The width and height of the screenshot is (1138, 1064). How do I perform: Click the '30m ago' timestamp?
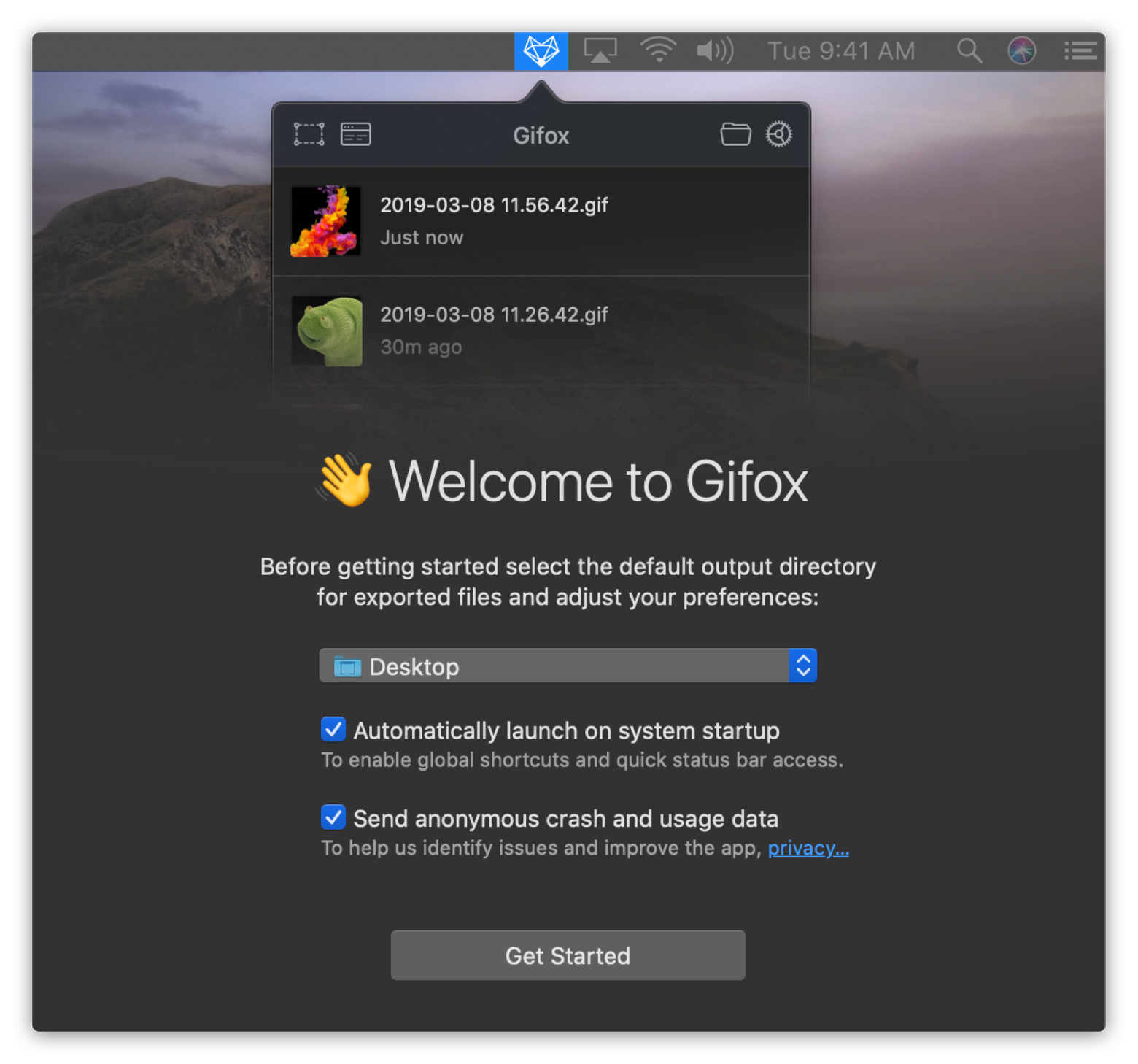(x=421, y=347)
